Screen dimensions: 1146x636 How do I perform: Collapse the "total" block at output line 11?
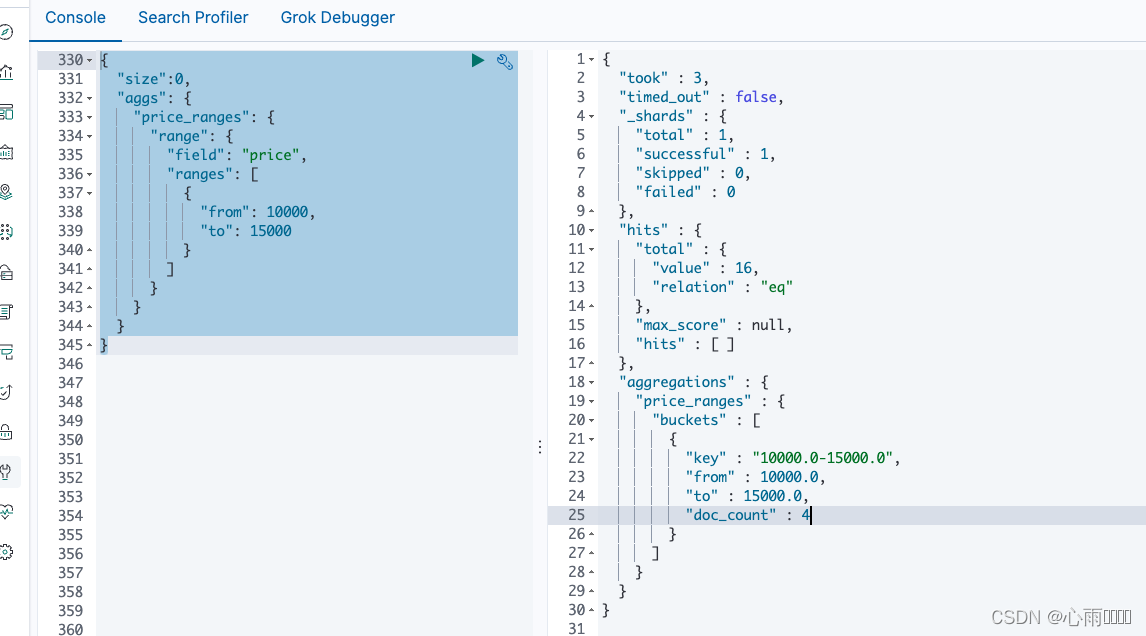pyautogui.click(x=591, y=249)
